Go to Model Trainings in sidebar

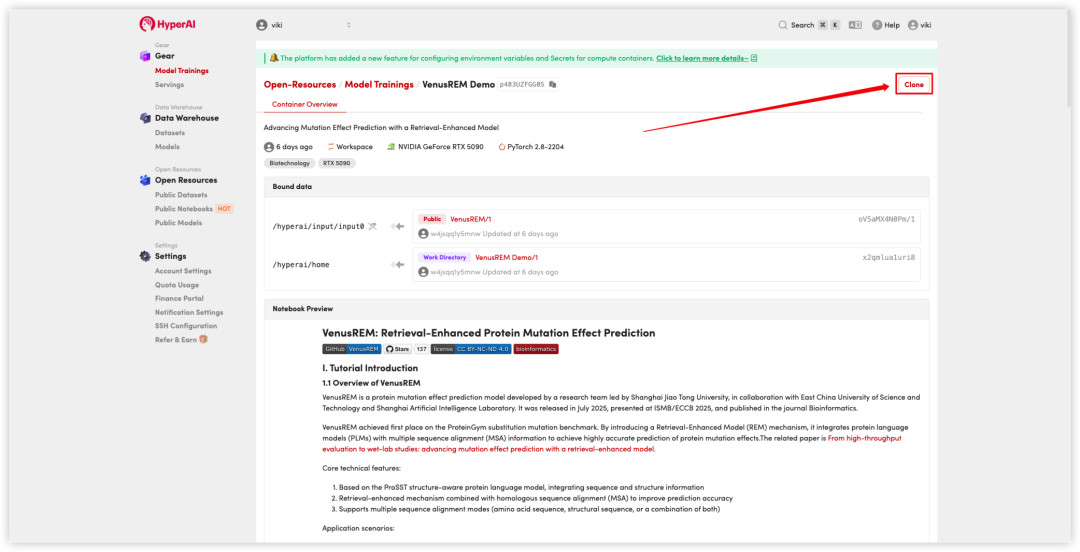[182, 70]
